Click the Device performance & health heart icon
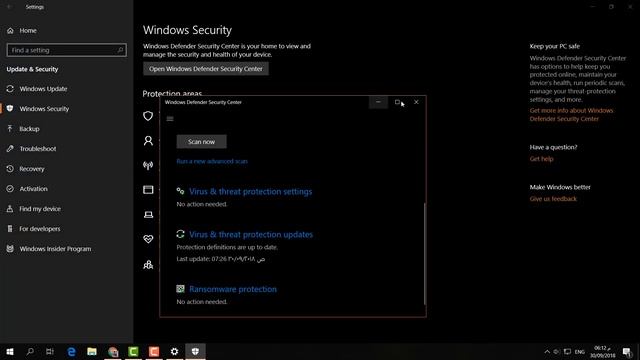Screen dimensions: 640x360 (148, 239)
